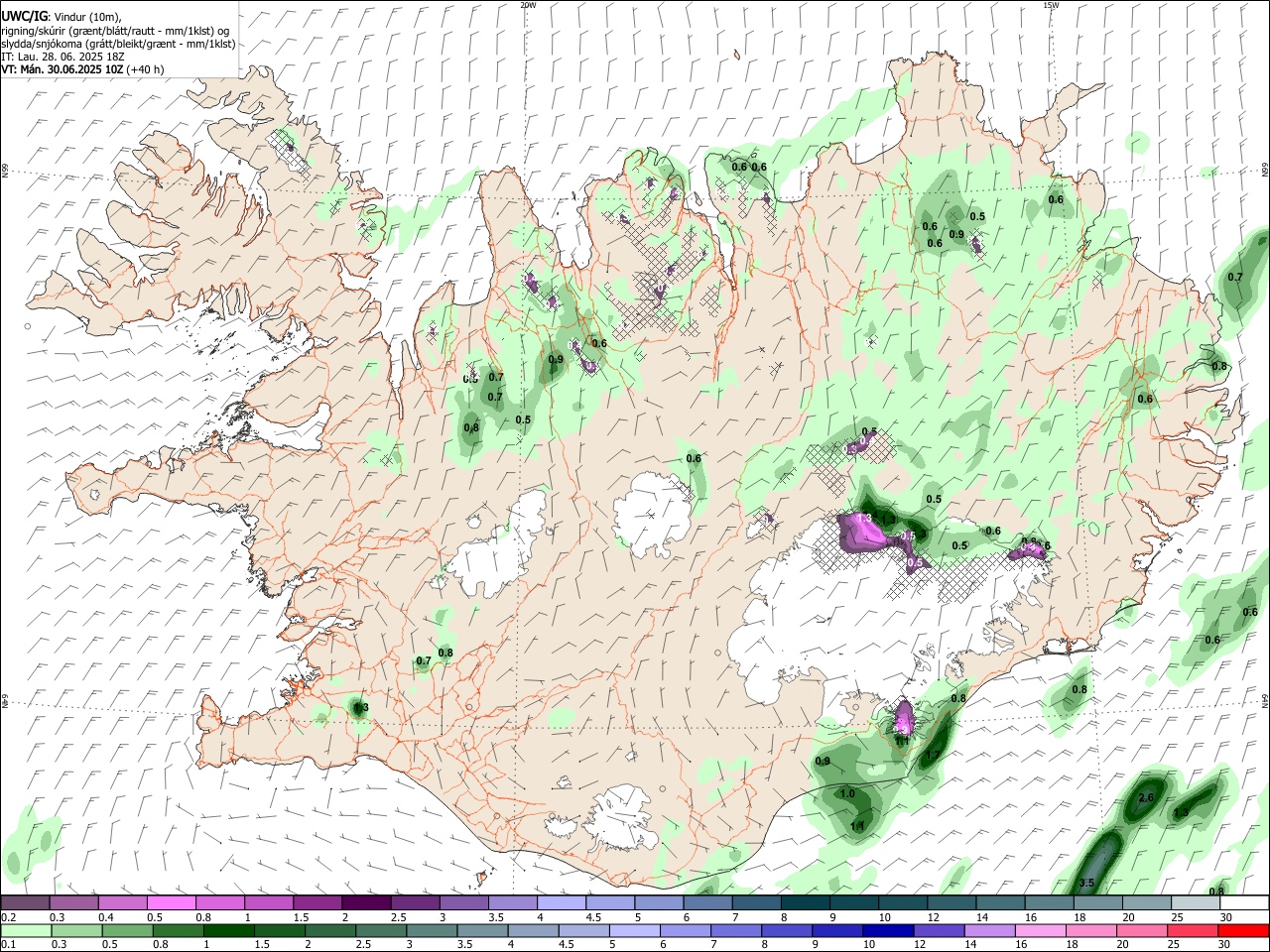Click the '0.1' label starting the rain scale

tap(9, 944)
